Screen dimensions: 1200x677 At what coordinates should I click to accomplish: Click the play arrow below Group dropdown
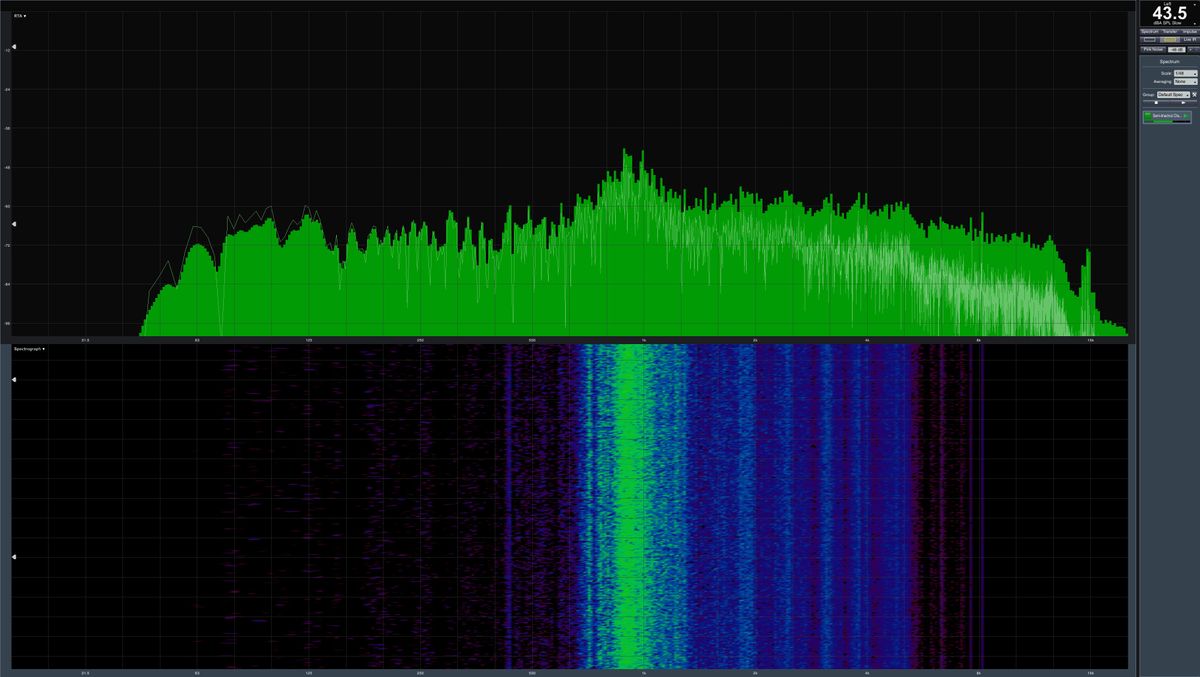pyautogui.click(x=1183, y=103)
